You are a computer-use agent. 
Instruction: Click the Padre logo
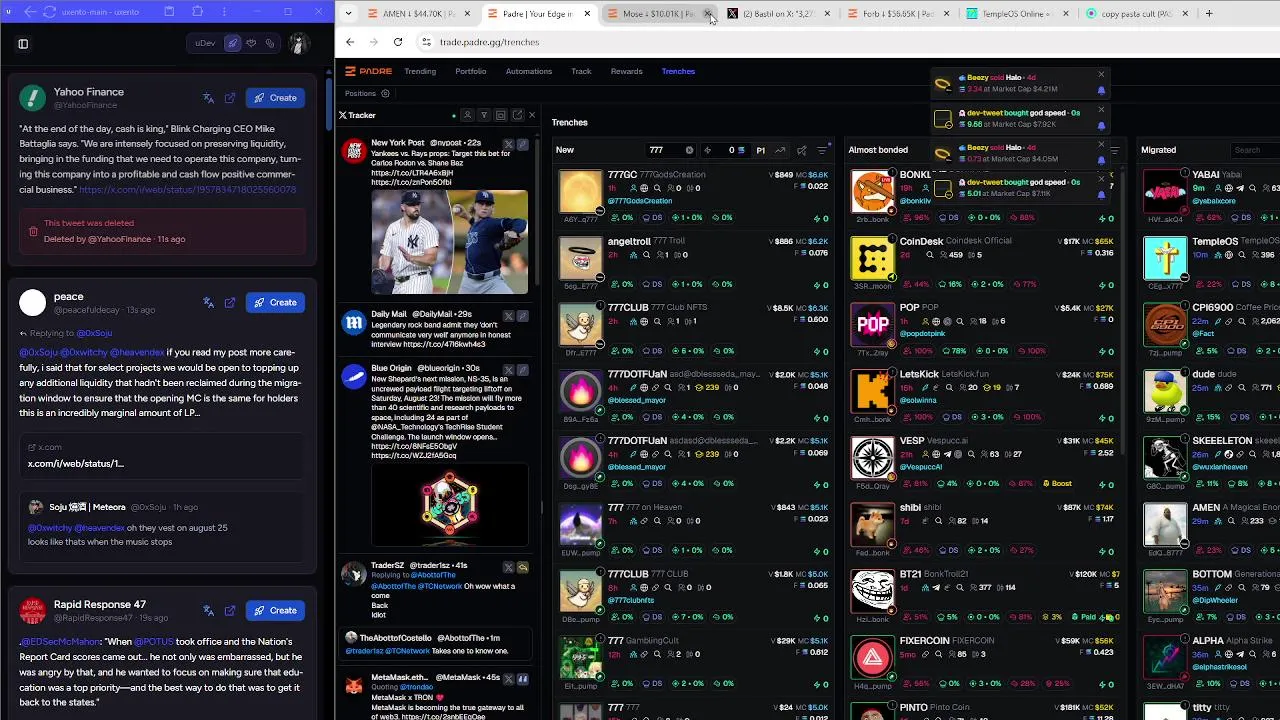tap(369, 71)
